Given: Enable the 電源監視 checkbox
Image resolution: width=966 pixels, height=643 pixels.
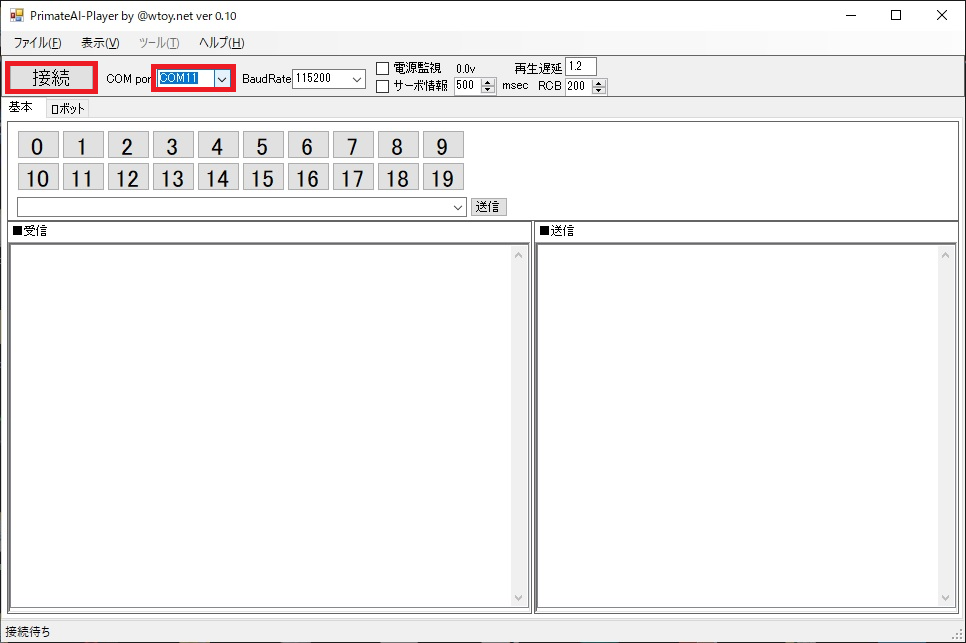Looking at the screenshot, I should 383,68.
